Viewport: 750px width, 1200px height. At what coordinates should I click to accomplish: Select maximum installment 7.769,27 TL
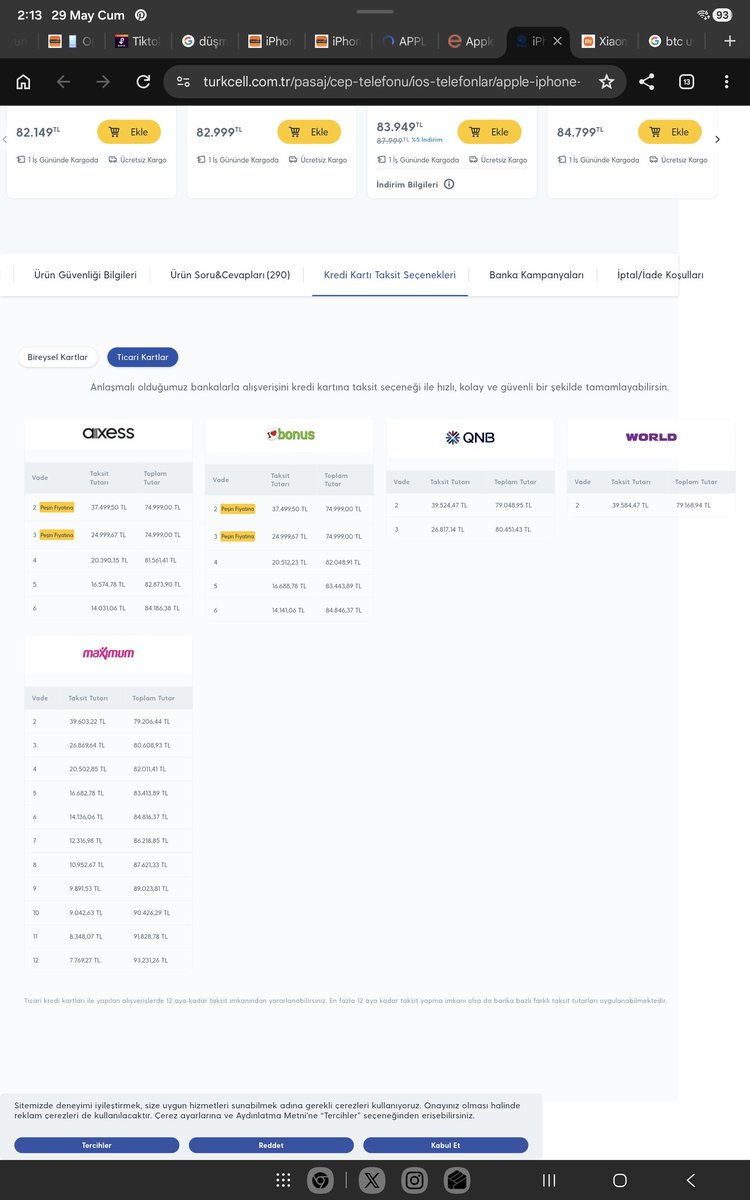click(x=85, y=960)
